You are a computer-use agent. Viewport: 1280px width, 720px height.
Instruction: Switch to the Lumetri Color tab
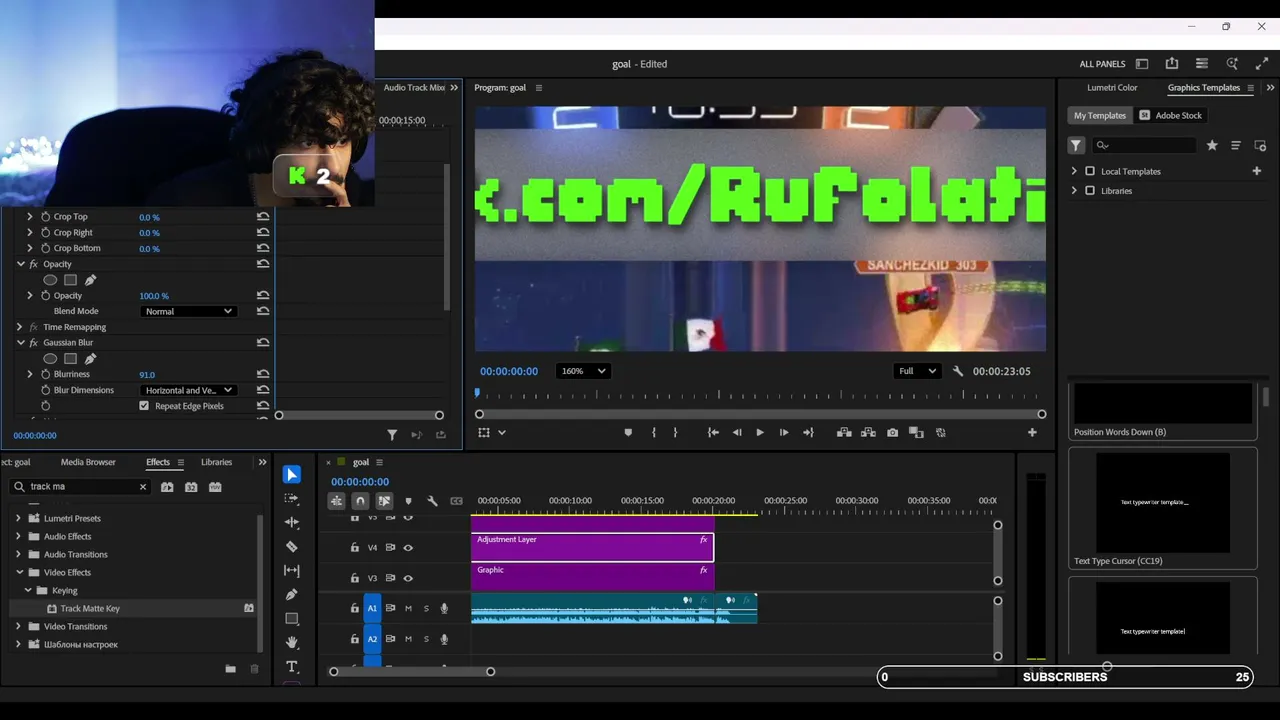[1112, 88]
